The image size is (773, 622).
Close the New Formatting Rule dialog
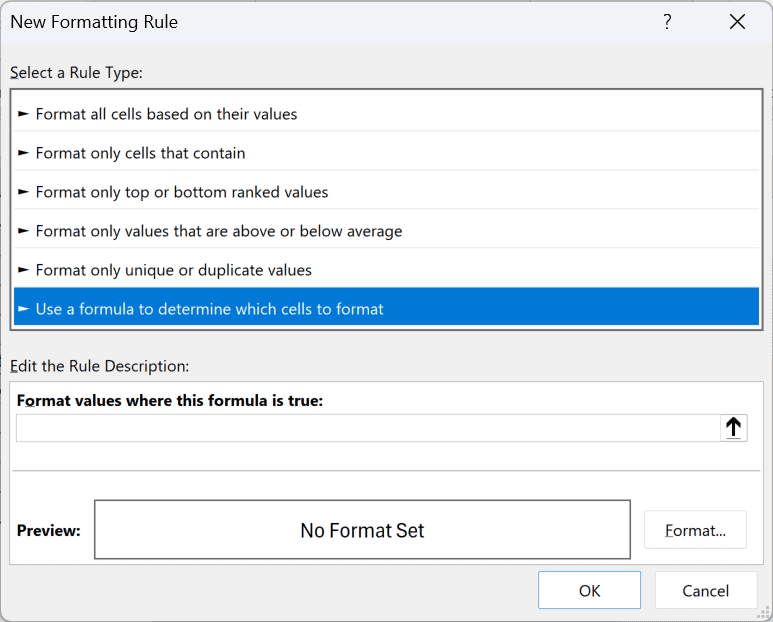[x=738, y=22]
